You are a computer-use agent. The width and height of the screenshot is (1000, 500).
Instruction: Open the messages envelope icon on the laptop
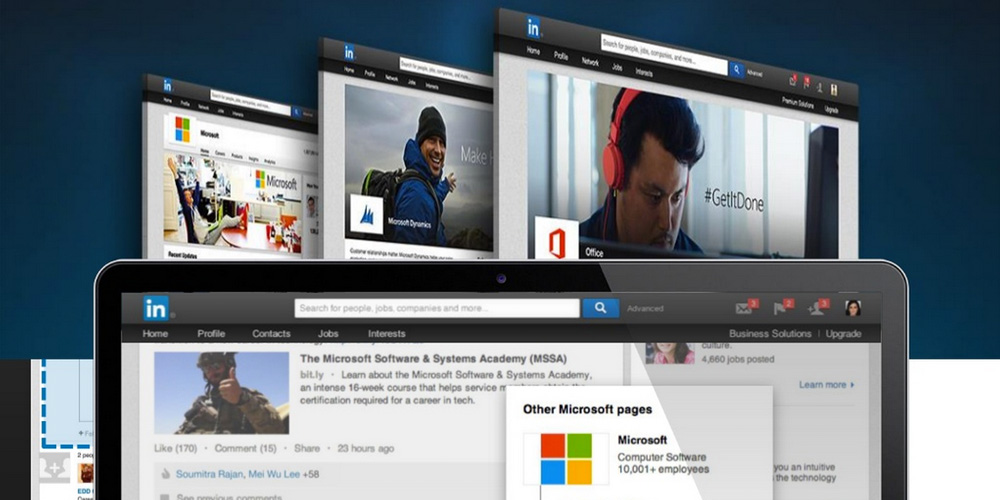click(743, 308)
